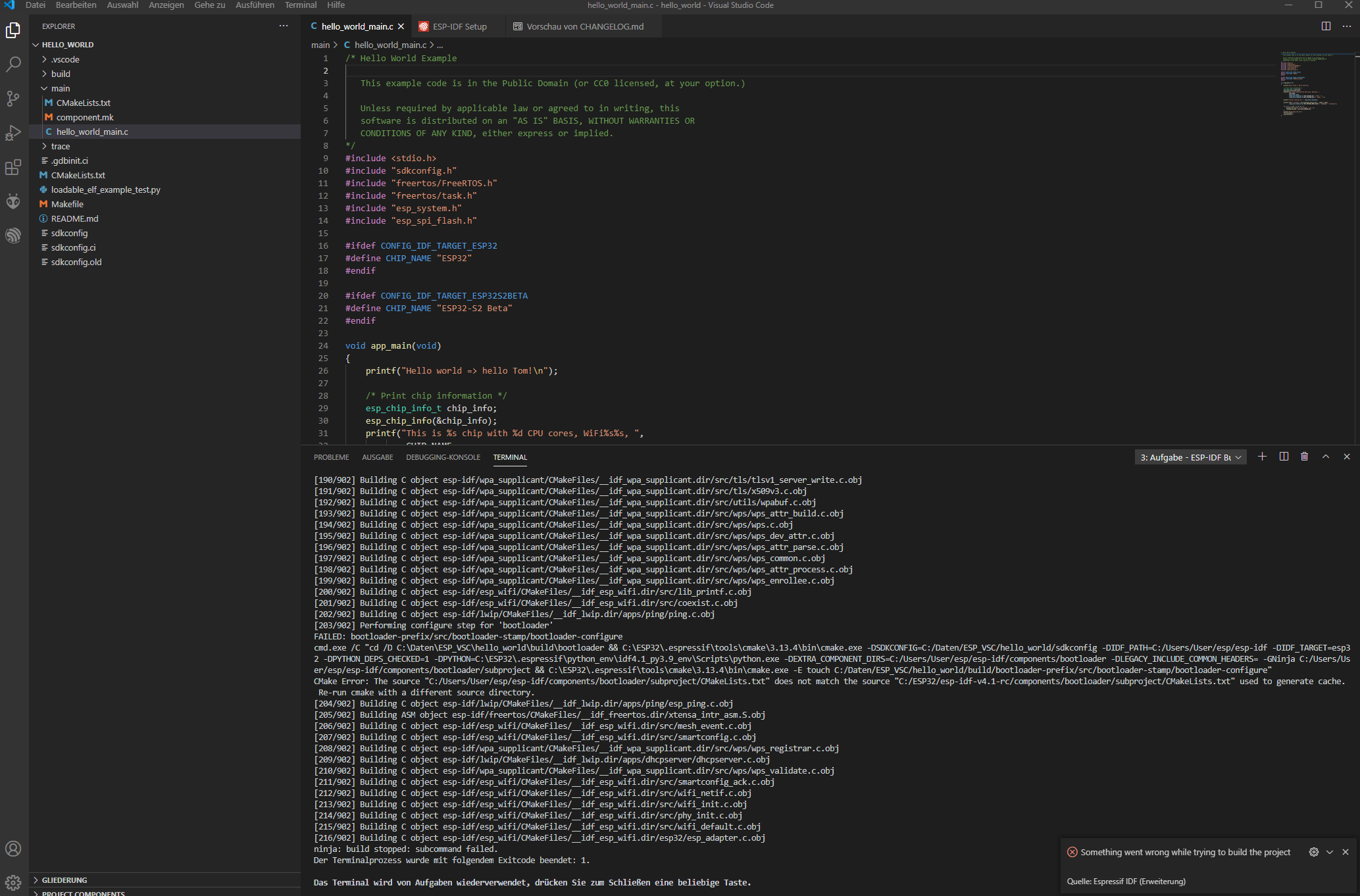This screenshot has height=896, width=1360.
Task: Open sdkconfig file
Action: [70, 233]
